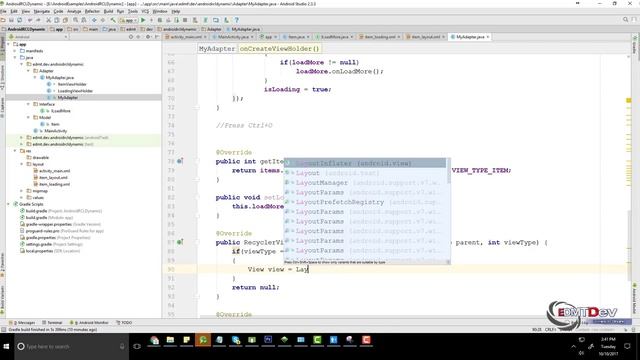Click onCreateViewHolder() in the editor breadcrumb
The width and height of the screenshot is (640, 360).
[279, 49]
